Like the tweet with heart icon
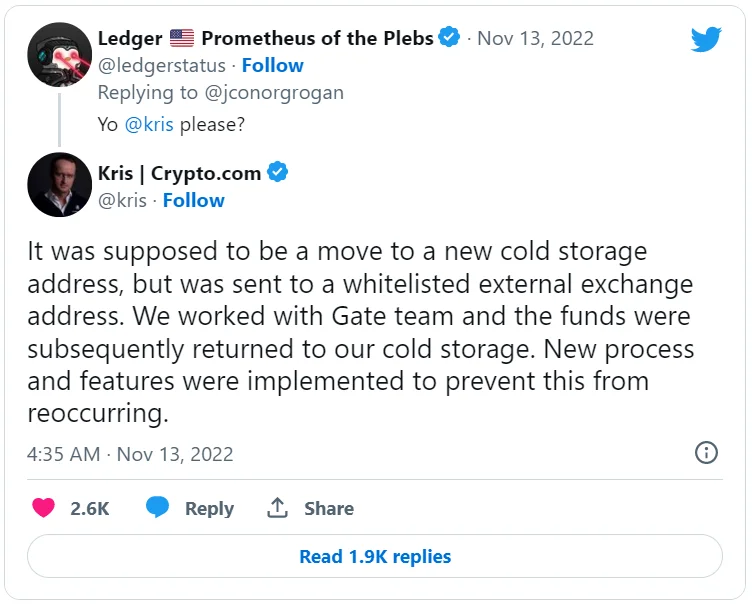752x608 pixels. click(43, 508)
